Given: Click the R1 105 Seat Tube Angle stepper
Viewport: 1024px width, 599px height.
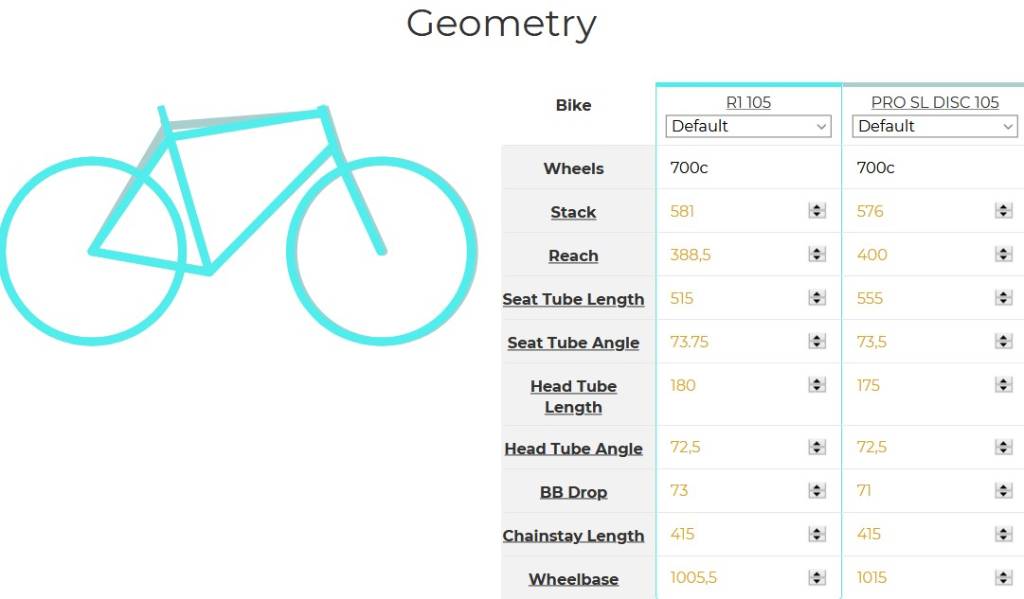Looking at the screenshot, I should tap(817, 341).
